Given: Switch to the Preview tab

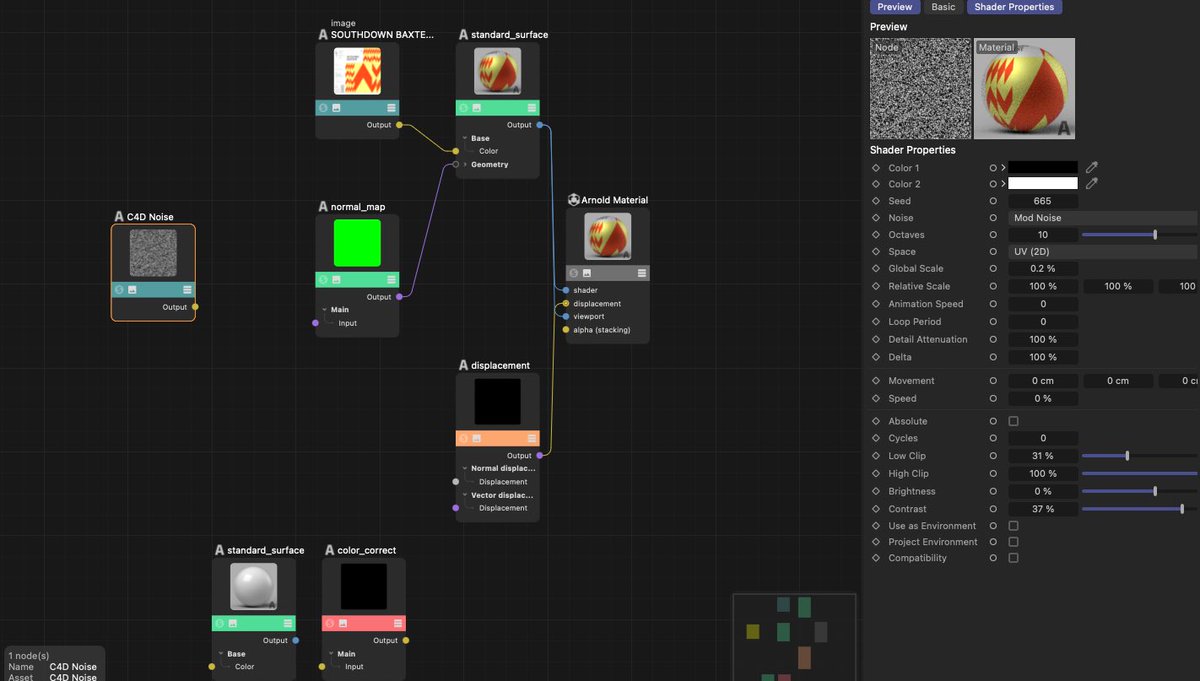Looking at the screenshot, I should click(894, 7).
